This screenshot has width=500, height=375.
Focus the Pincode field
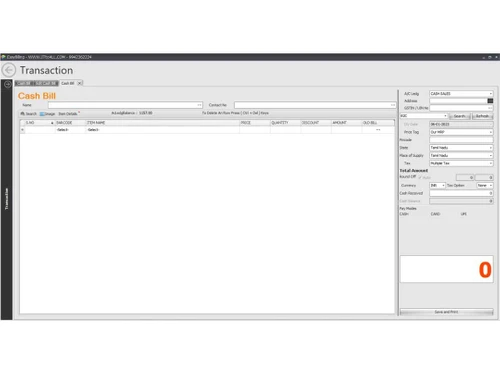[x=461, y=140]
